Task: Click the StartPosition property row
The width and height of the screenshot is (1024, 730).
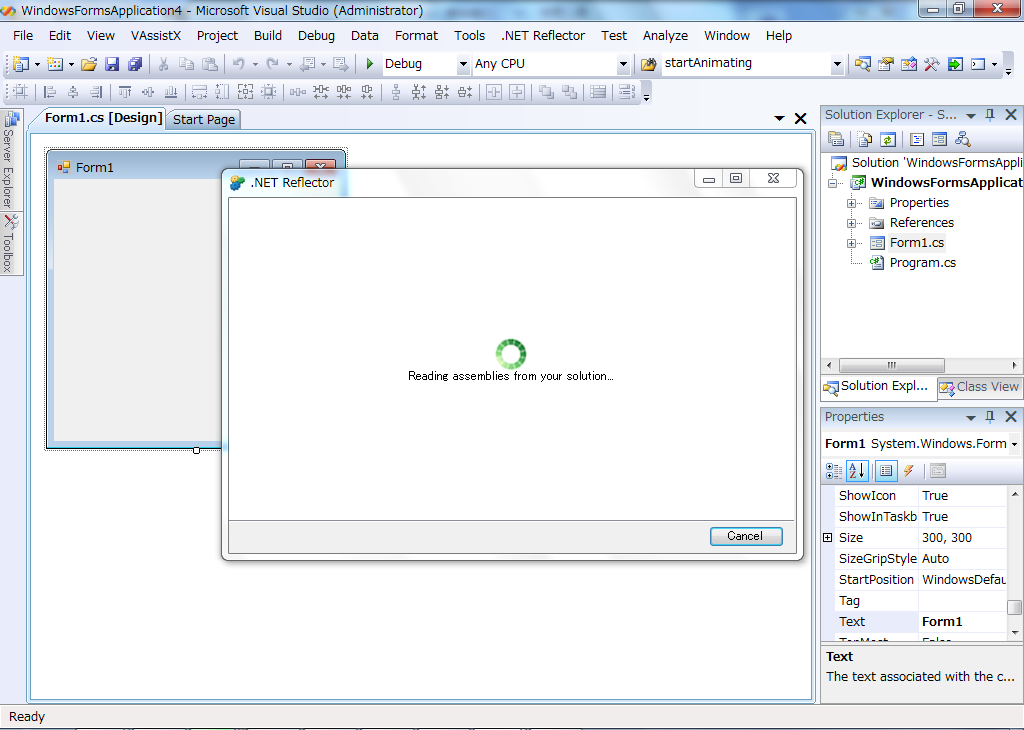Action: tap(921, 580)
